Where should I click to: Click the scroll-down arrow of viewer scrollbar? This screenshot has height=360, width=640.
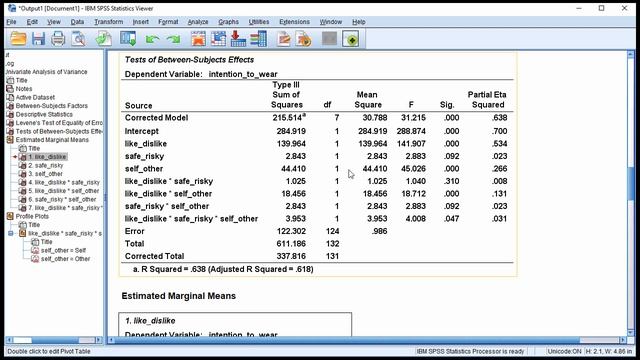click(631, 333)
